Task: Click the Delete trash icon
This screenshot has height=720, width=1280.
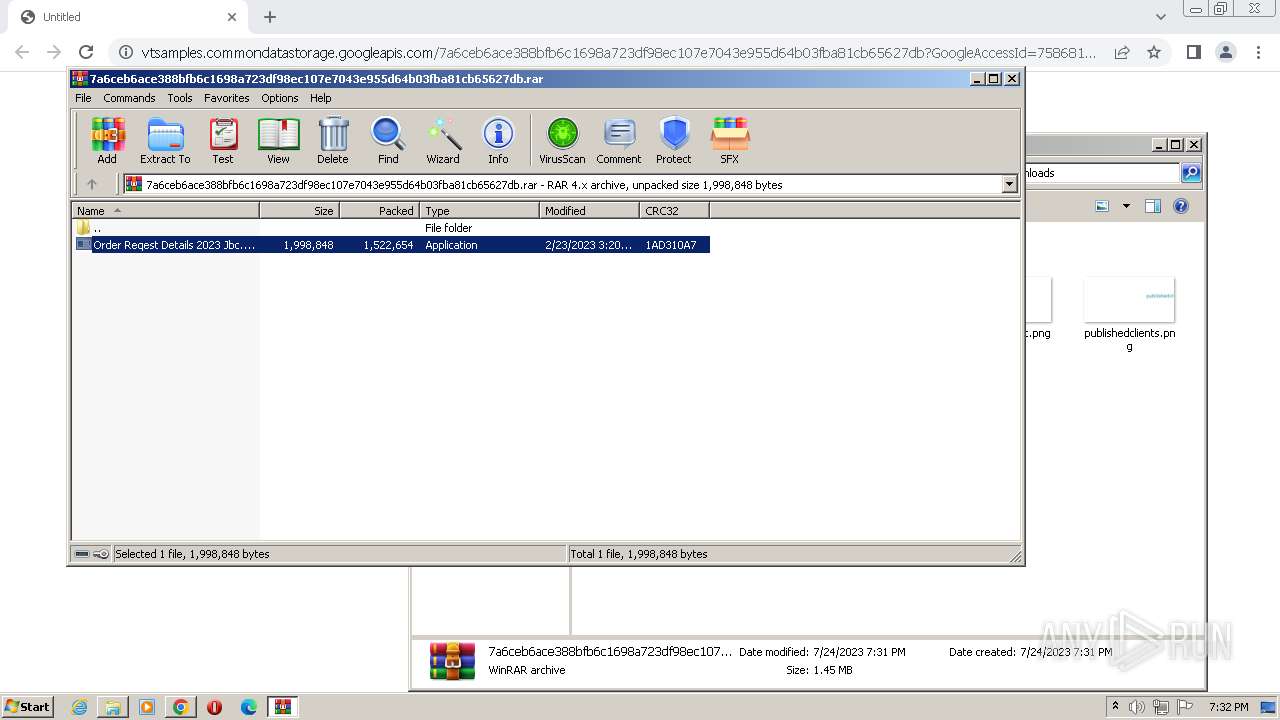Action: tap(333, 140)
